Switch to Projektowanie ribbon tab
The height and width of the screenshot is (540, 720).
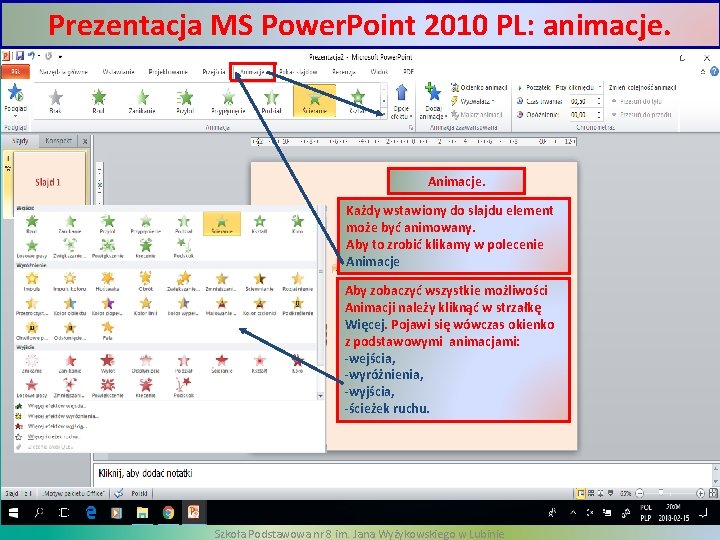pos(168,72)
